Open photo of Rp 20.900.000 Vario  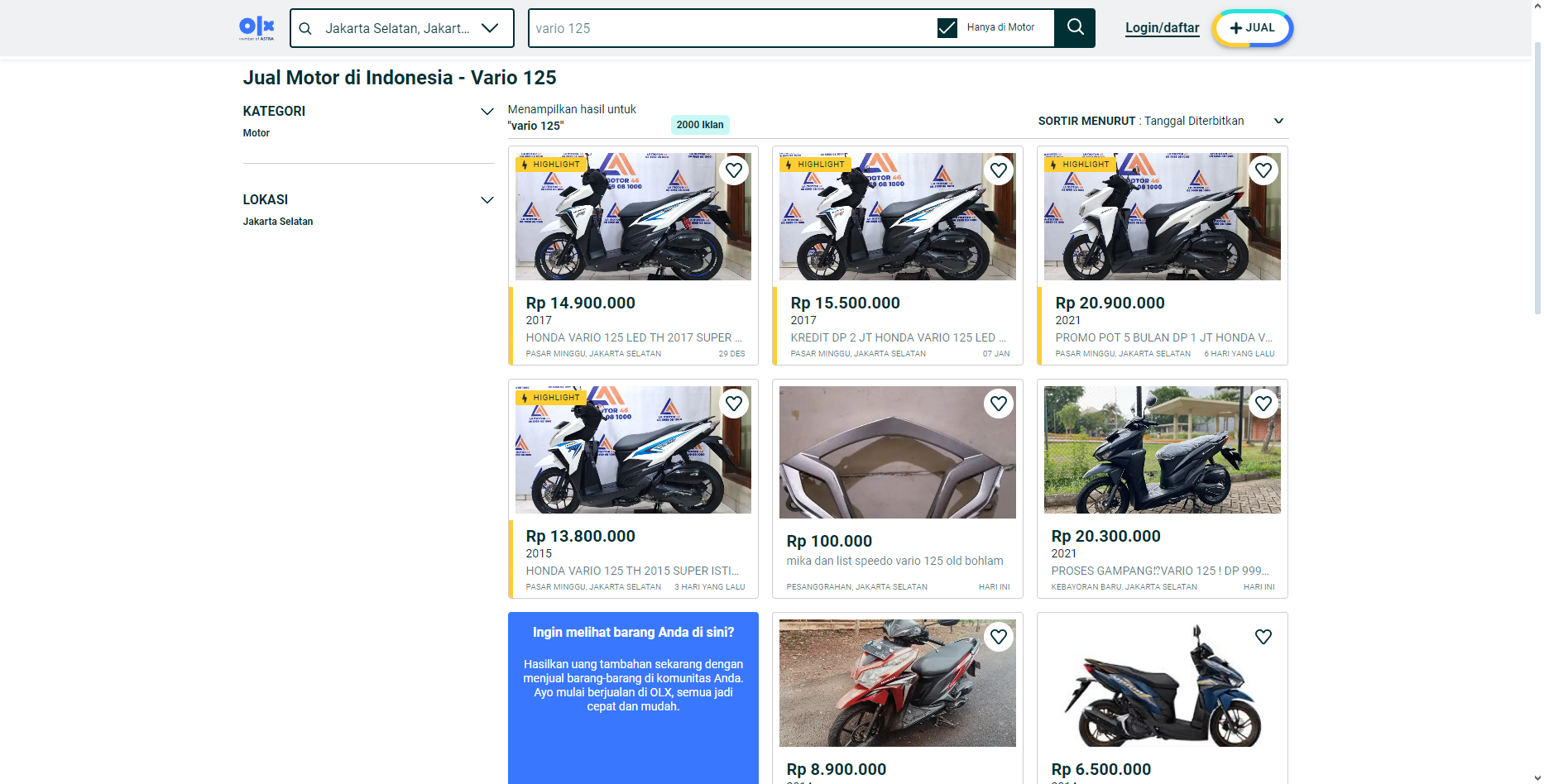[x=1163, y=217]
